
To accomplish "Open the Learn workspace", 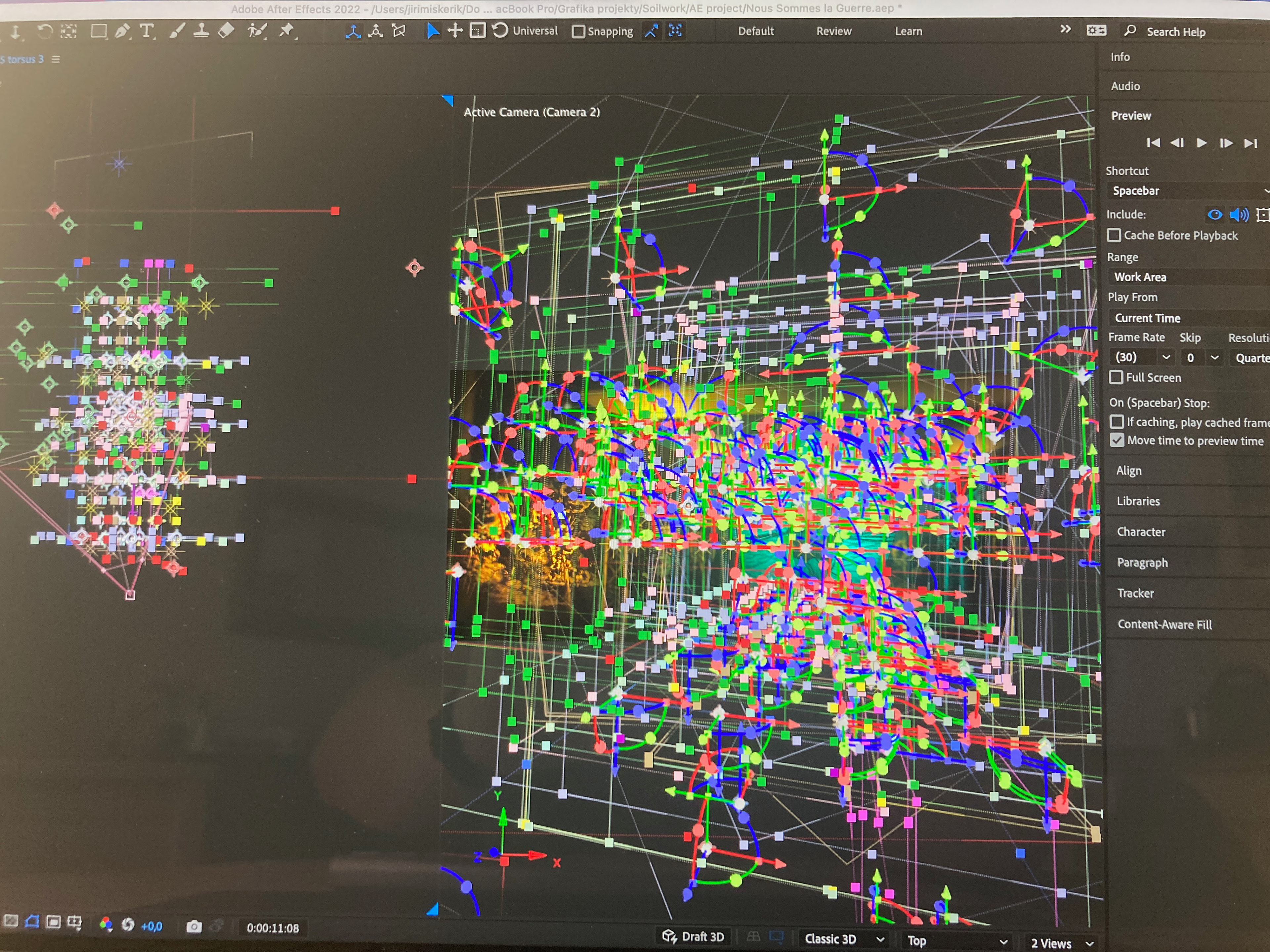I will tap(908, 31).
